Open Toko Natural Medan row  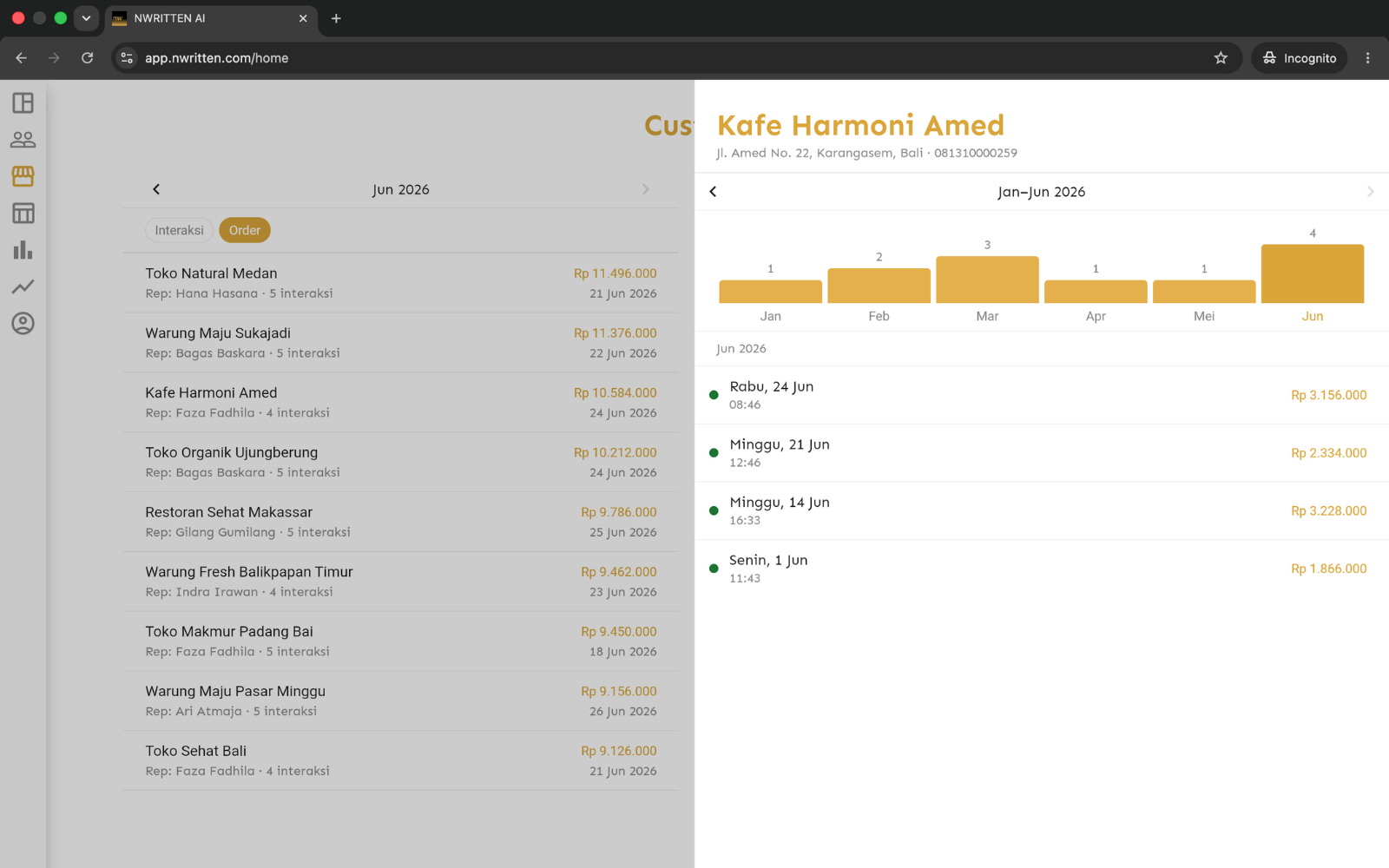point(401,283)
